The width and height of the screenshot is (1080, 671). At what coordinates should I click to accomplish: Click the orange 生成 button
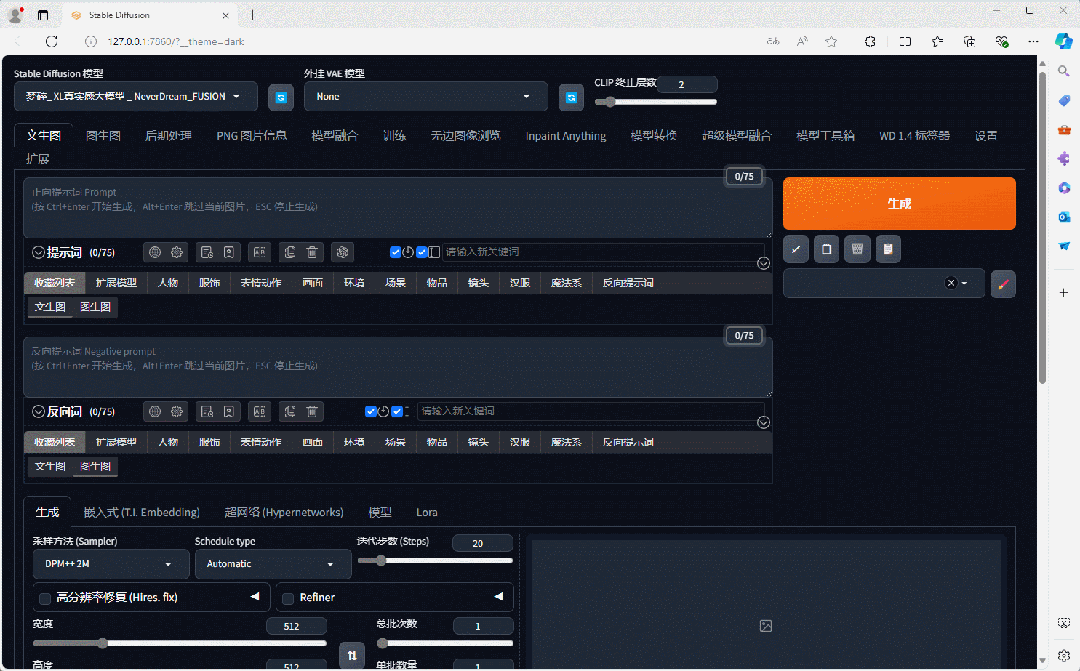point(899,203)
